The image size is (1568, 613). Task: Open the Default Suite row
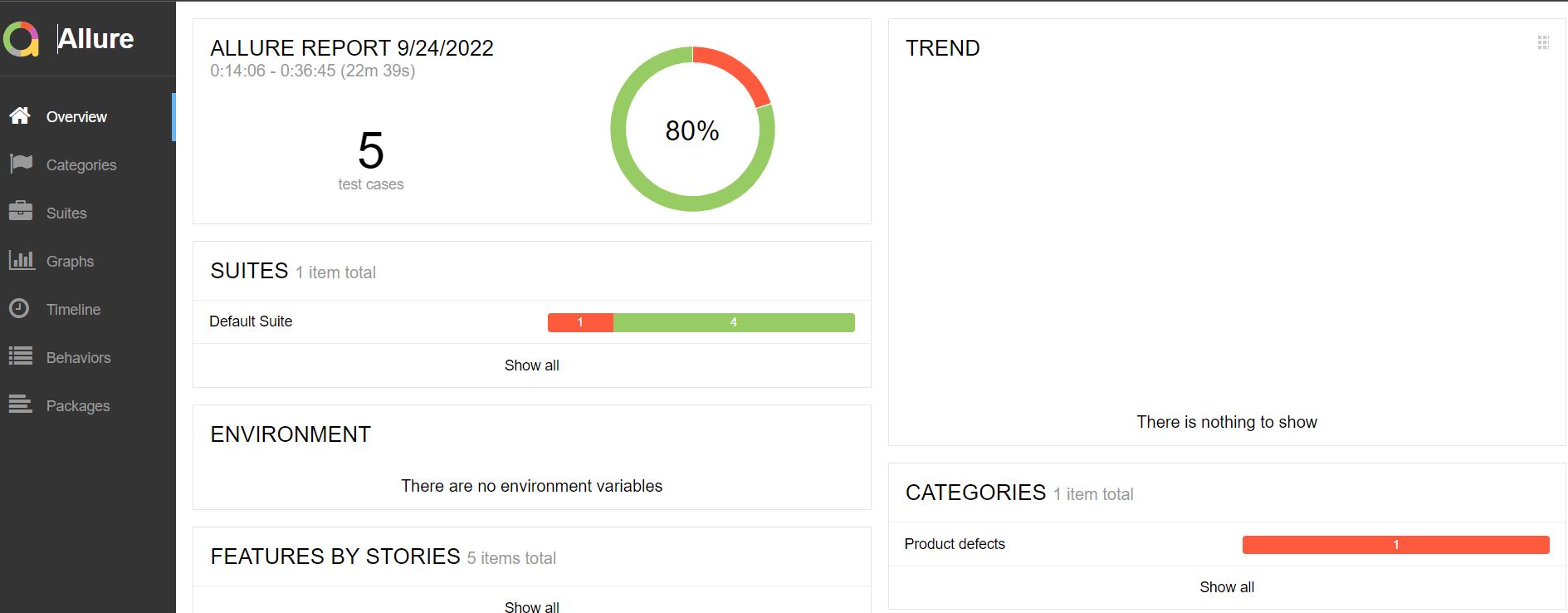pyautogui.click(x=532, y=321)
